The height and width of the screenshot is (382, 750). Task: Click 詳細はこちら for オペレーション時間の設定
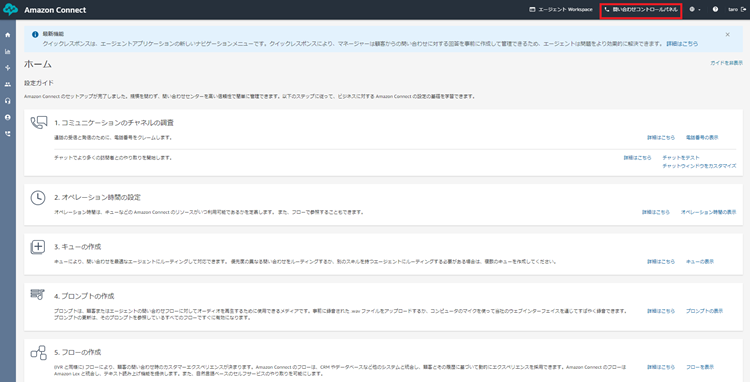(x=656, y=212)
